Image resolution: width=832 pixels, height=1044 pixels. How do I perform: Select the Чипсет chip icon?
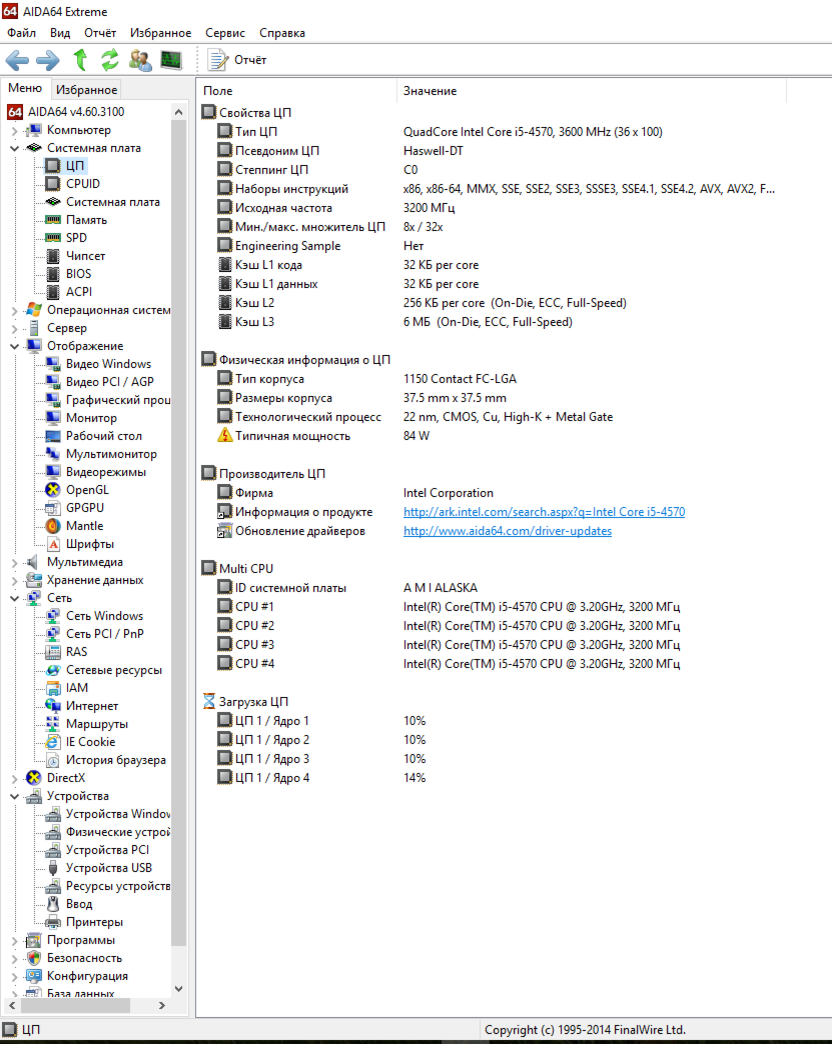[53, 256]
